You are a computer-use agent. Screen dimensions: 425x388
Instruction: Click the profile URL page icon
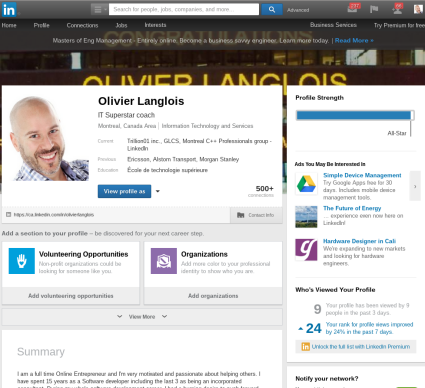[8, 215]
